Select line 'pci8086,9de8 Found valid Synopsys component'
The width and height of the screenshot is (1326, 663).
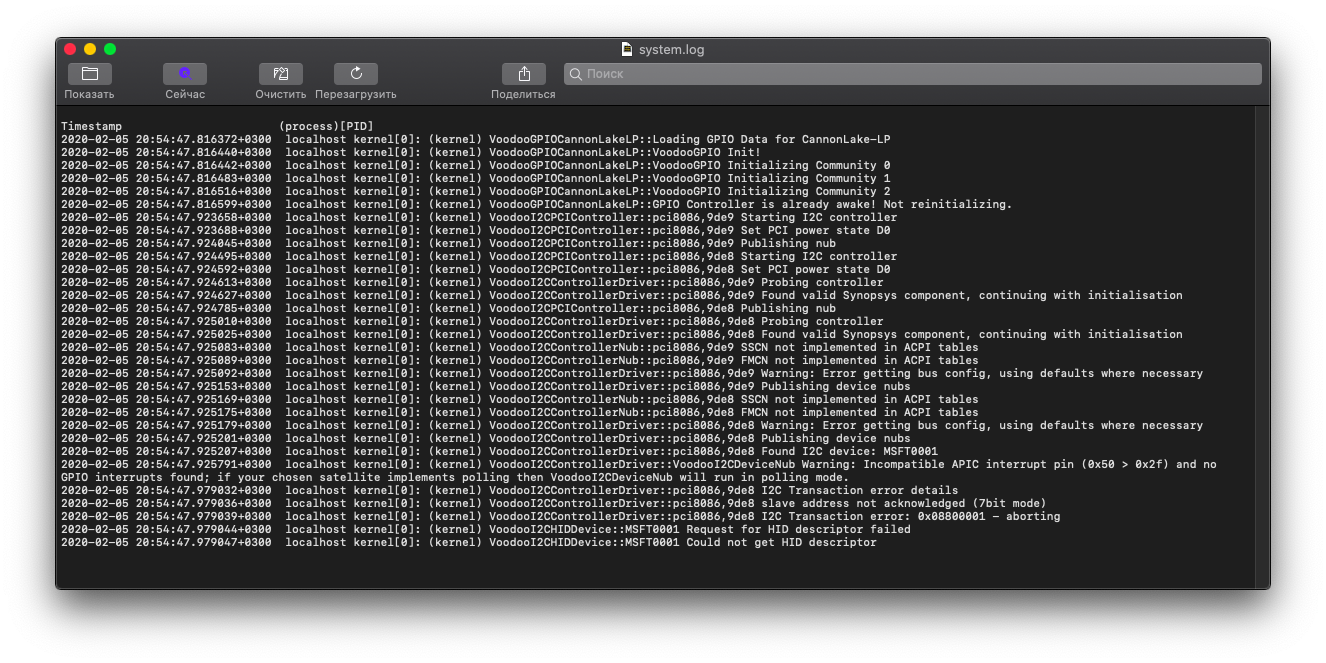pyautogui.click(x=621, y=334)
